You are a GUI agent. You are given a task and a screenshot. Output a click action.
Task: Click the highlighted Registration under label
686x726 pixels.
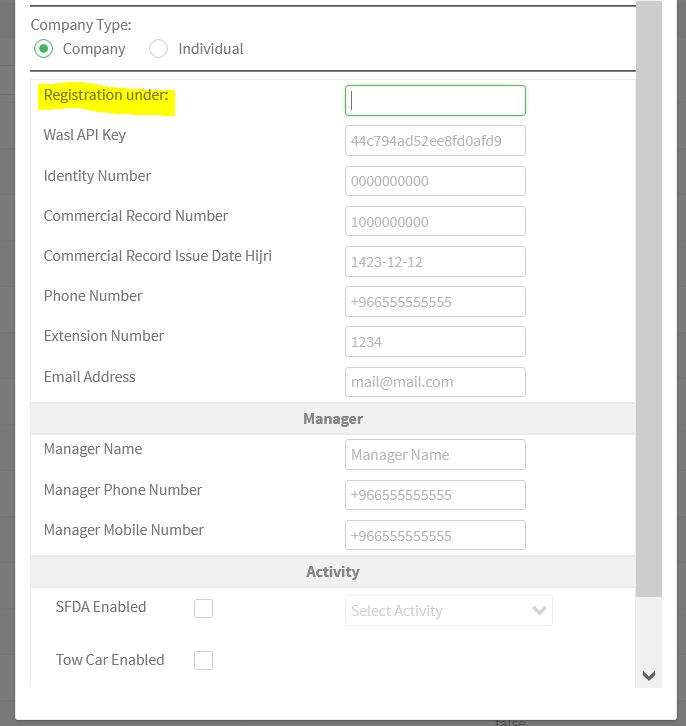click(106, 95)
